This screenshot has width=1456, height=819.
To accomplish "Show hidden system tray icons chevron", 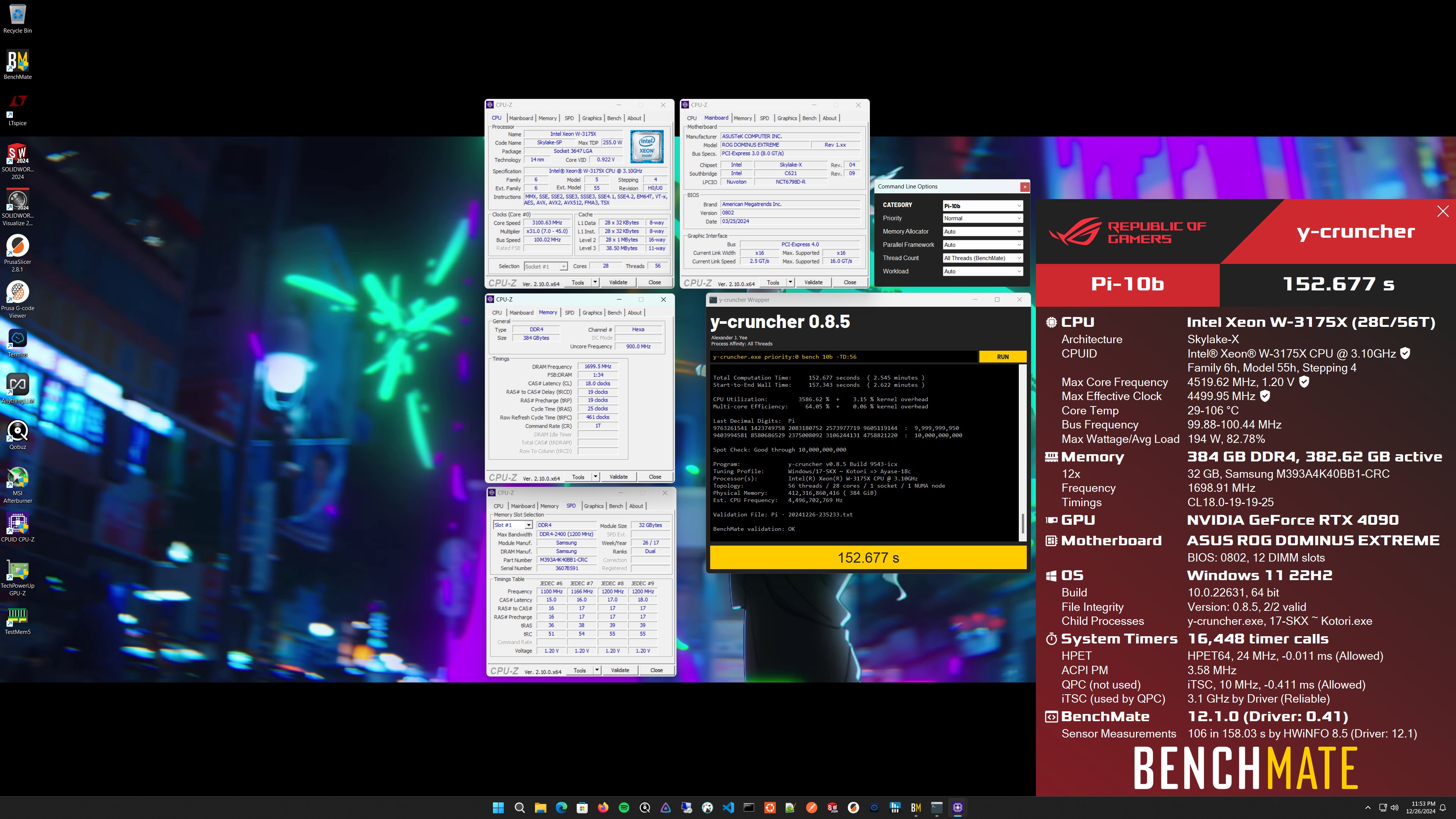I will coord(1367,808).
